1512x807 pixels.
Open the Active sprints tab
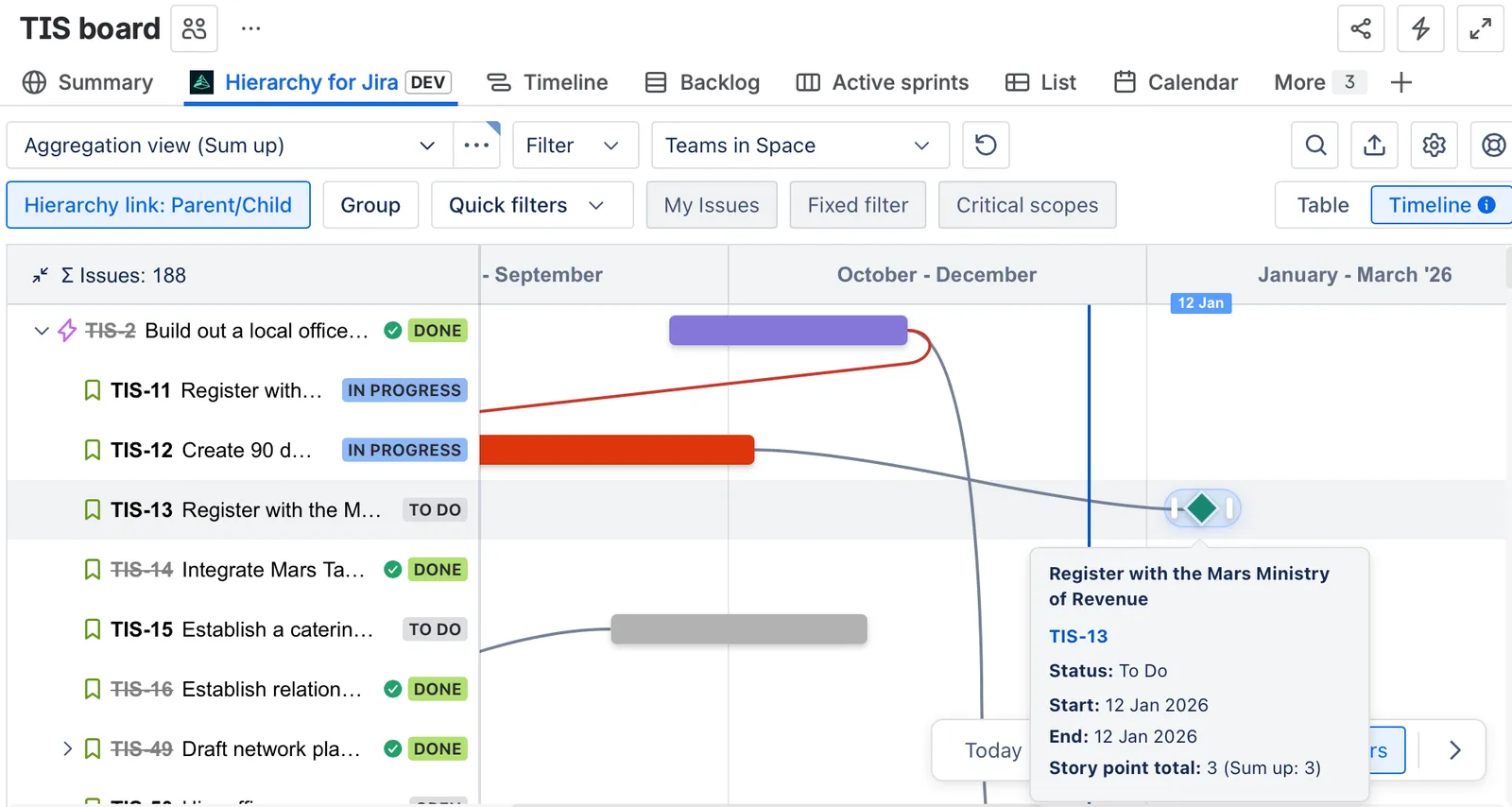point(883,82)
